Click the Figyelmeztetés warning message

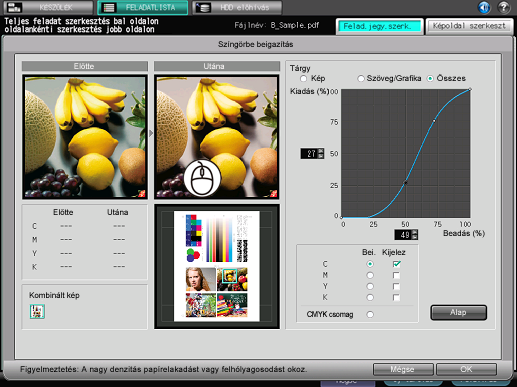pyautogui.click(x=164, y=369)
